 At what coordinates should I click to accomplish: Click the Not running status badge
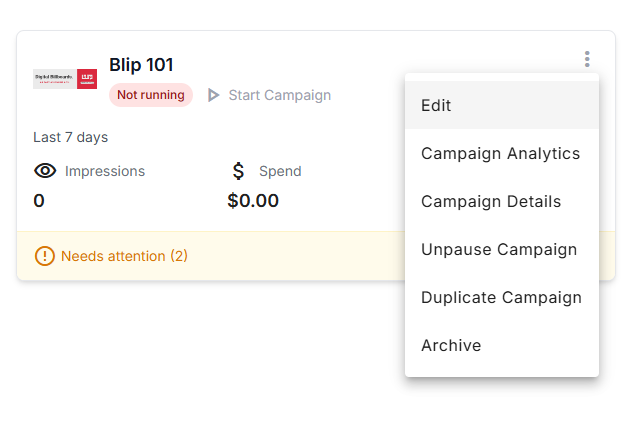pos(151,95)
